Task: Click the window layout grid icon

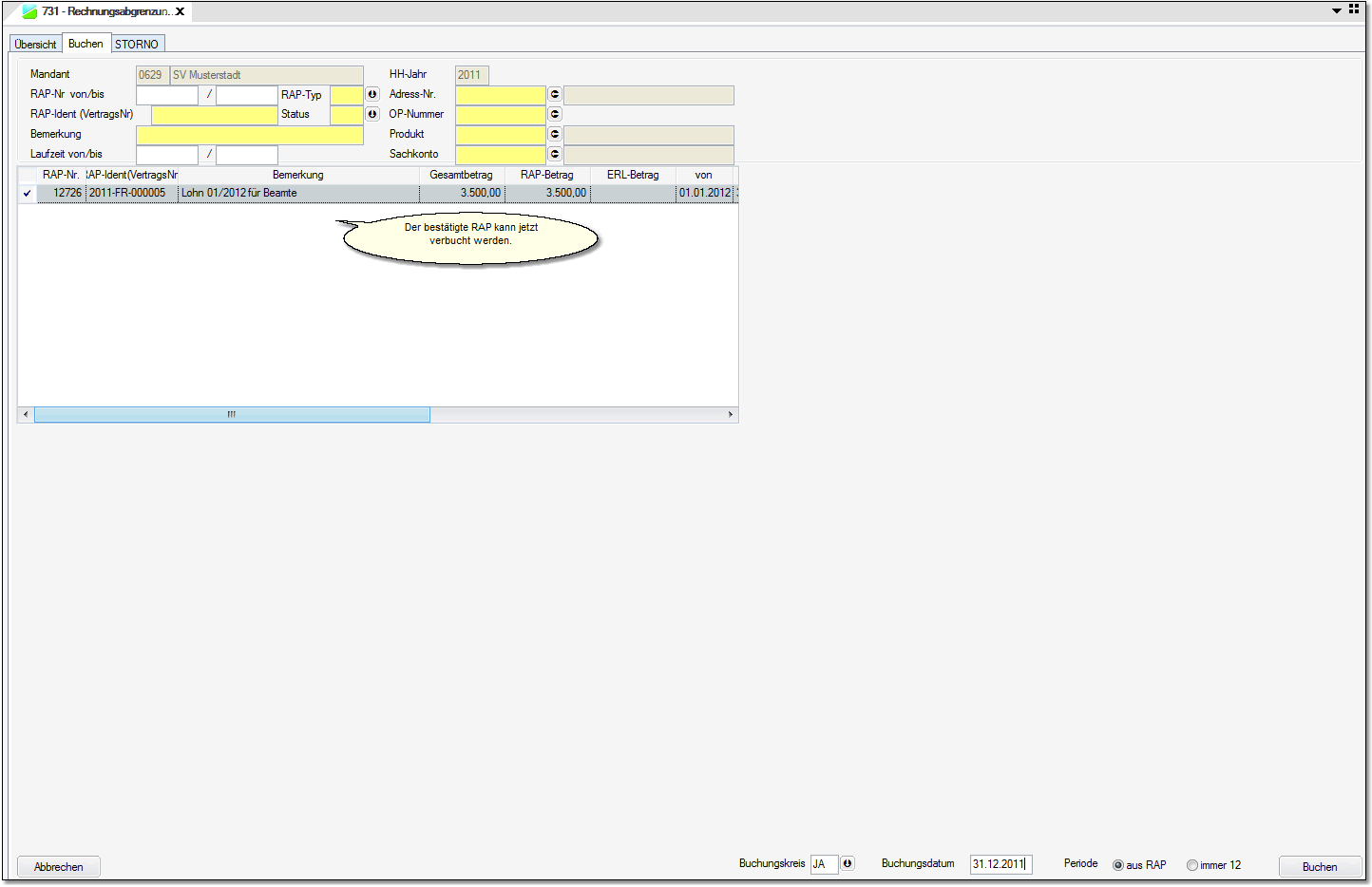Action: click(1354, 9)
